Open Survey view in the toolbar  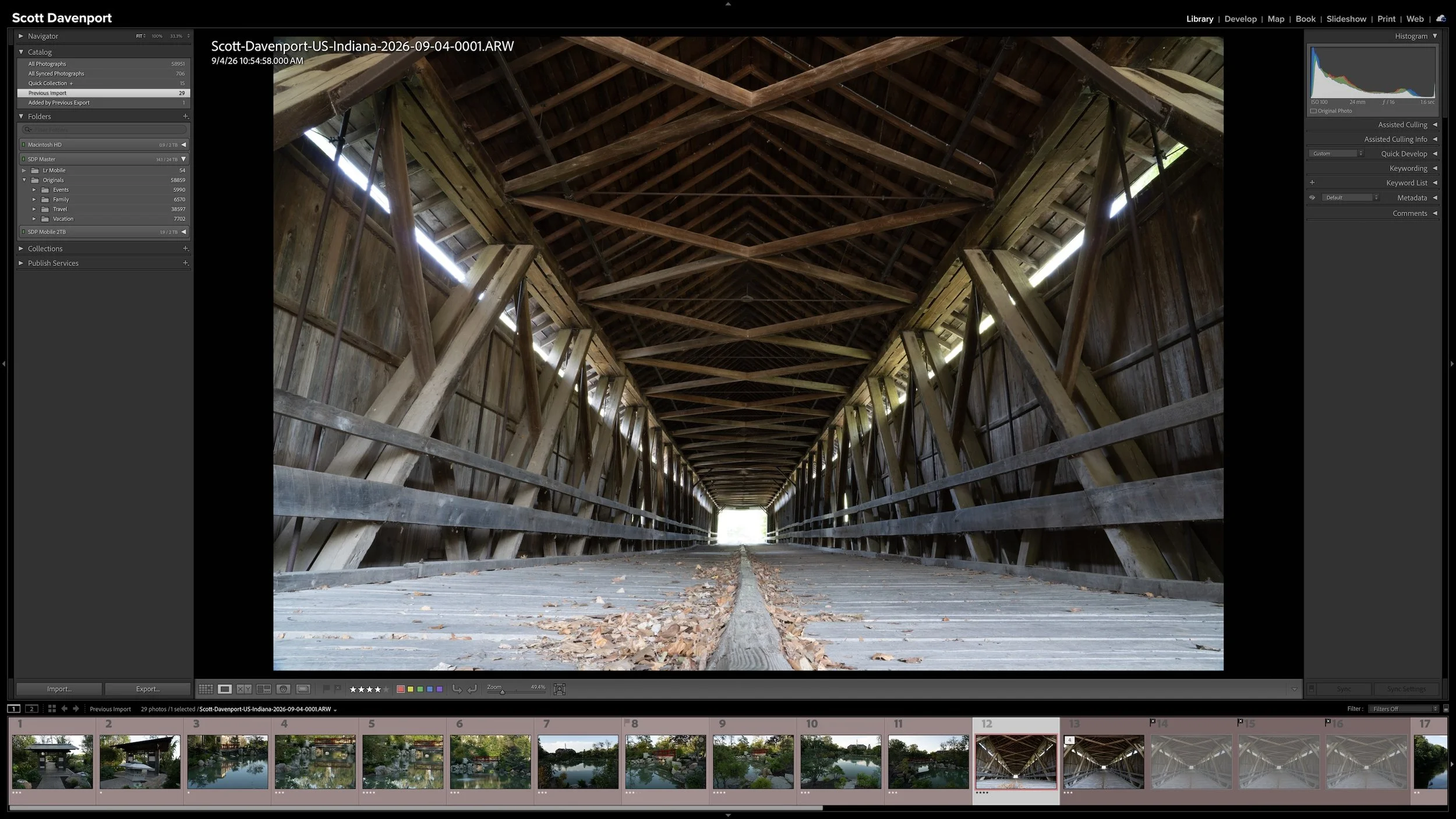(x=264, y=689)
